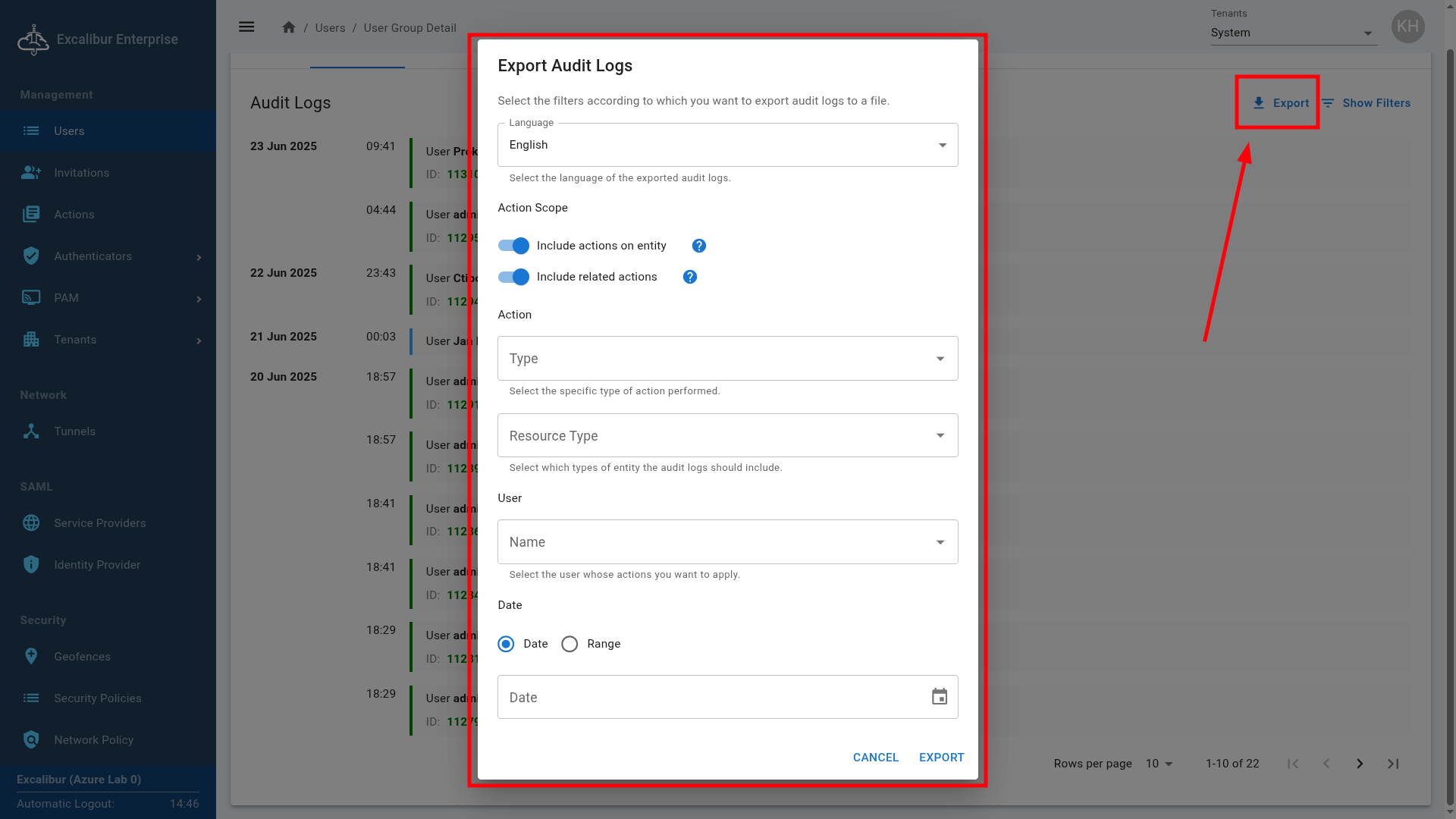Image resolution: width=1456 pixels, height=819 pixels.
Task: Click the hamburger menu icon
Action: 246,27
